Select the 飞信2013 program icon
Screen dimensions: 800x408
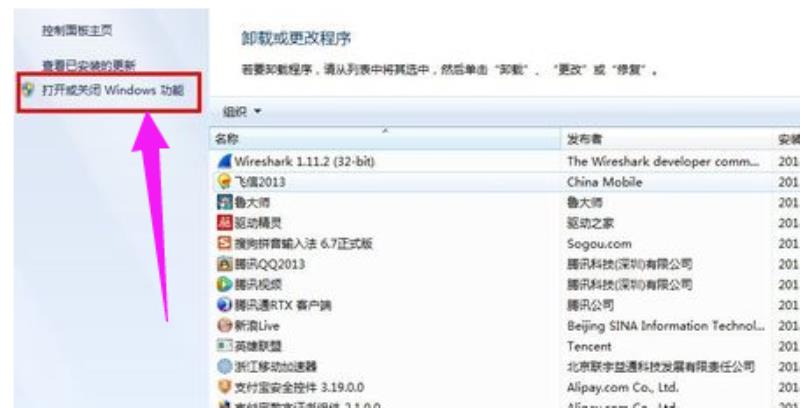[224, 182]
